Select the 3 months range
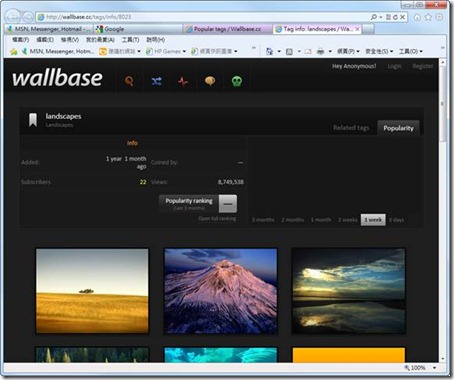Screen dimensions: 454x380 (263, 220)
